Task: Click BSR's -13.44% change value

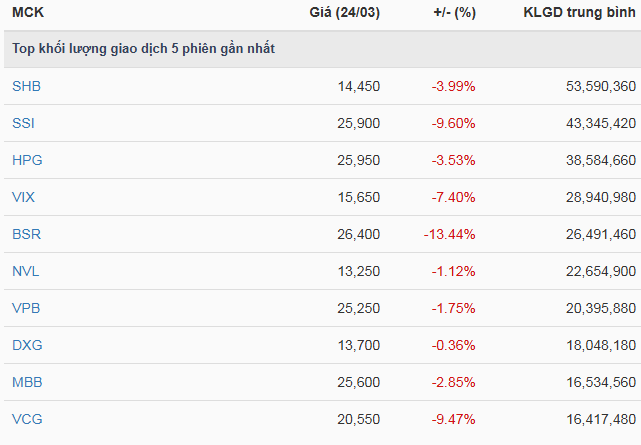Action: click(449, 234)
